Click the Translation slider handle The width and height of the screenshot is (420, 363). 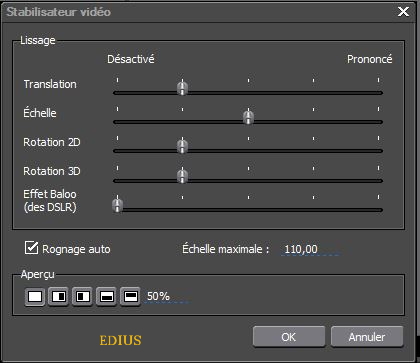pyautogui.click(x=182, y=88)
